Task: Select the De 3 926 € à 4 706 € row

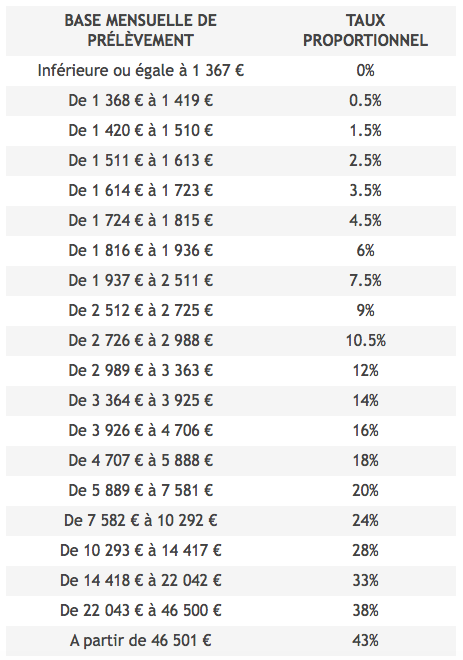Action: click(231, 431)
